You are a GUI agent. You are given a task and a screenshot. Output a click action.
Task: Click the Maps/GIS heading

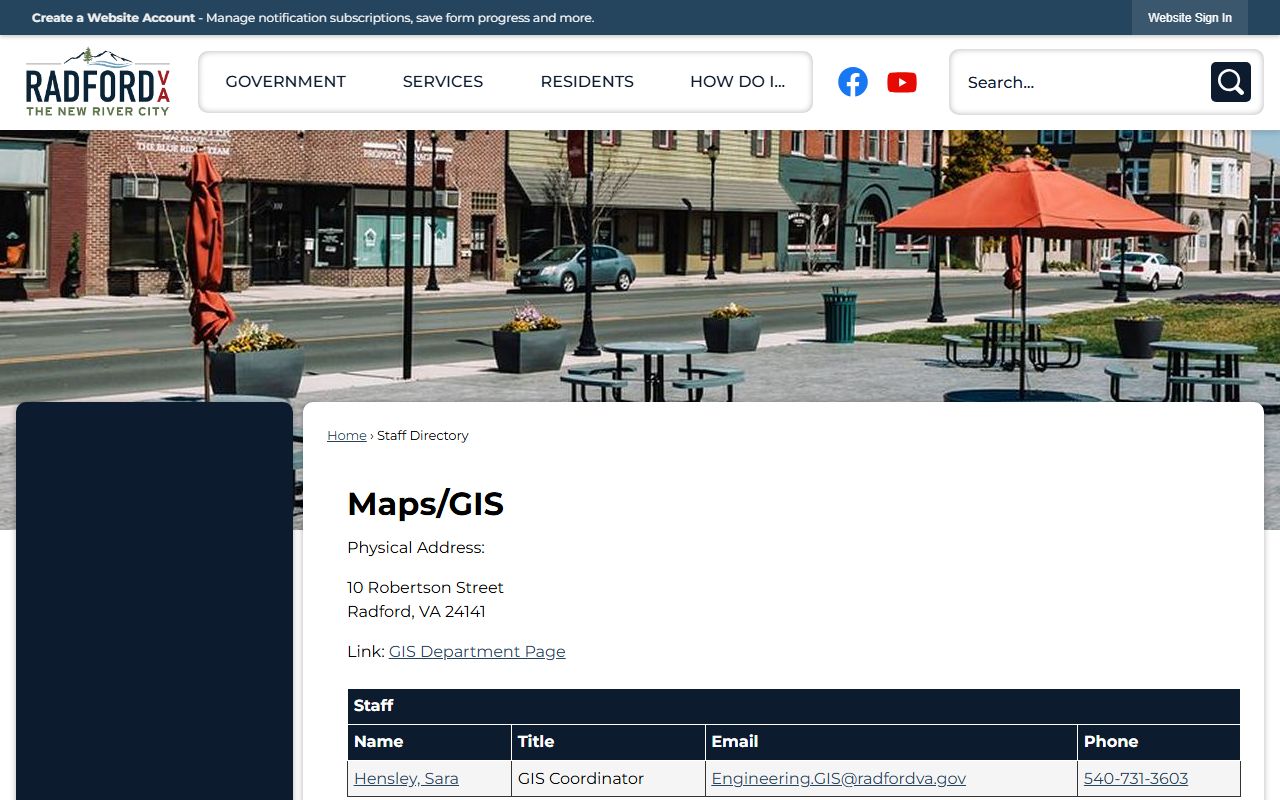point(425,504)
